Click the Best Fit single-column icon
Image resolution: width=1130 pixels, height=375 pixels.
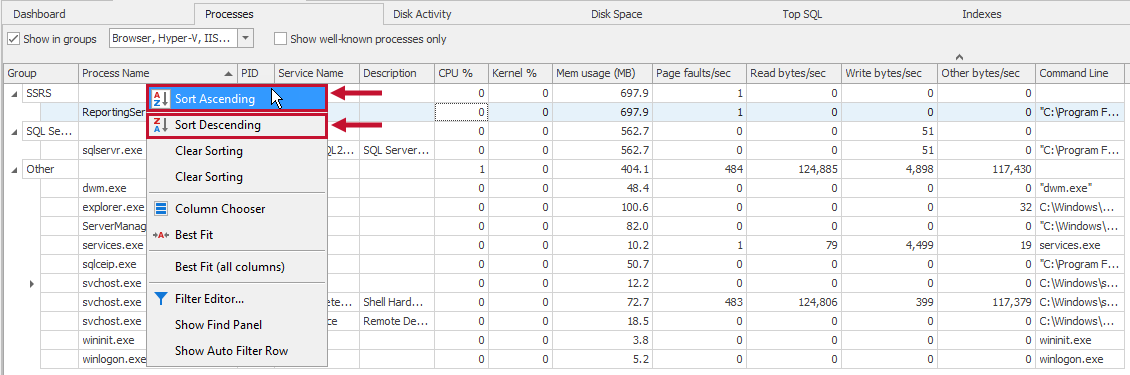click(161, 234)
